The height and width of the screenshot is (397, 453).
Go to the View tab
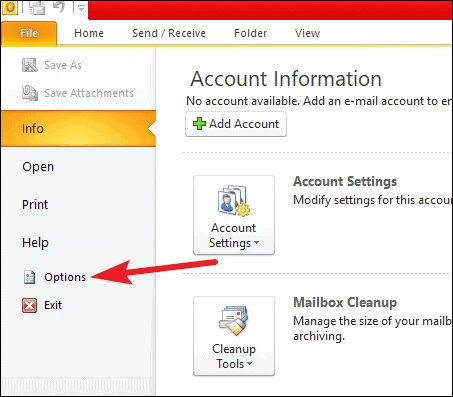click(x=307, y=33)
